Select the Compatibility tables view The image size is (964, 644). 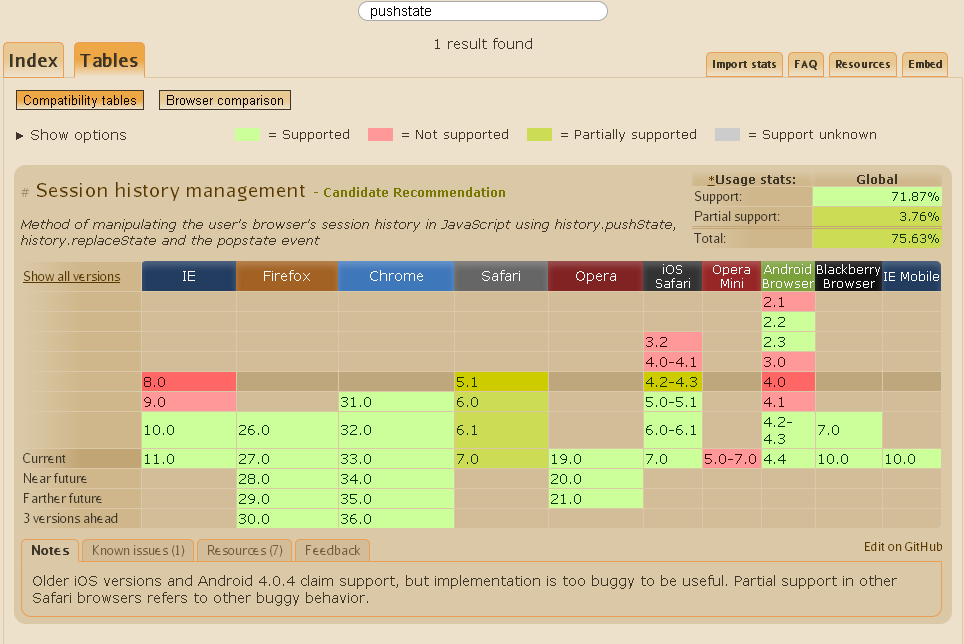(x=80, y=100)
